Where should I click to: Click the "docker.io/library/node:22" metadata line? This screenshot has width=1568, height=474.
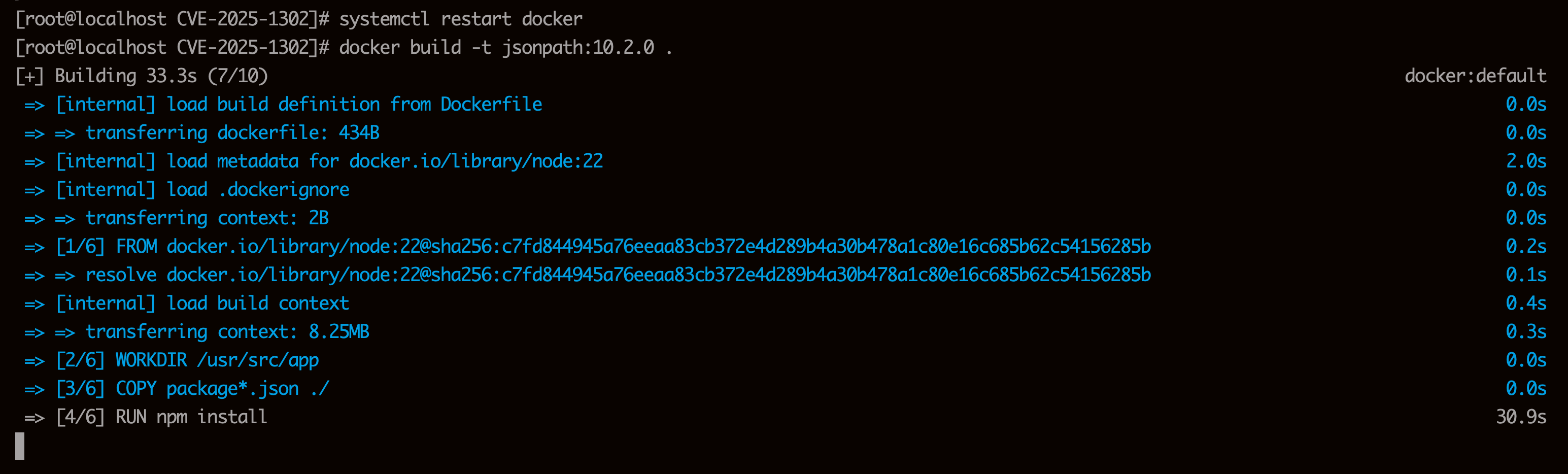[x=475, y=161]
